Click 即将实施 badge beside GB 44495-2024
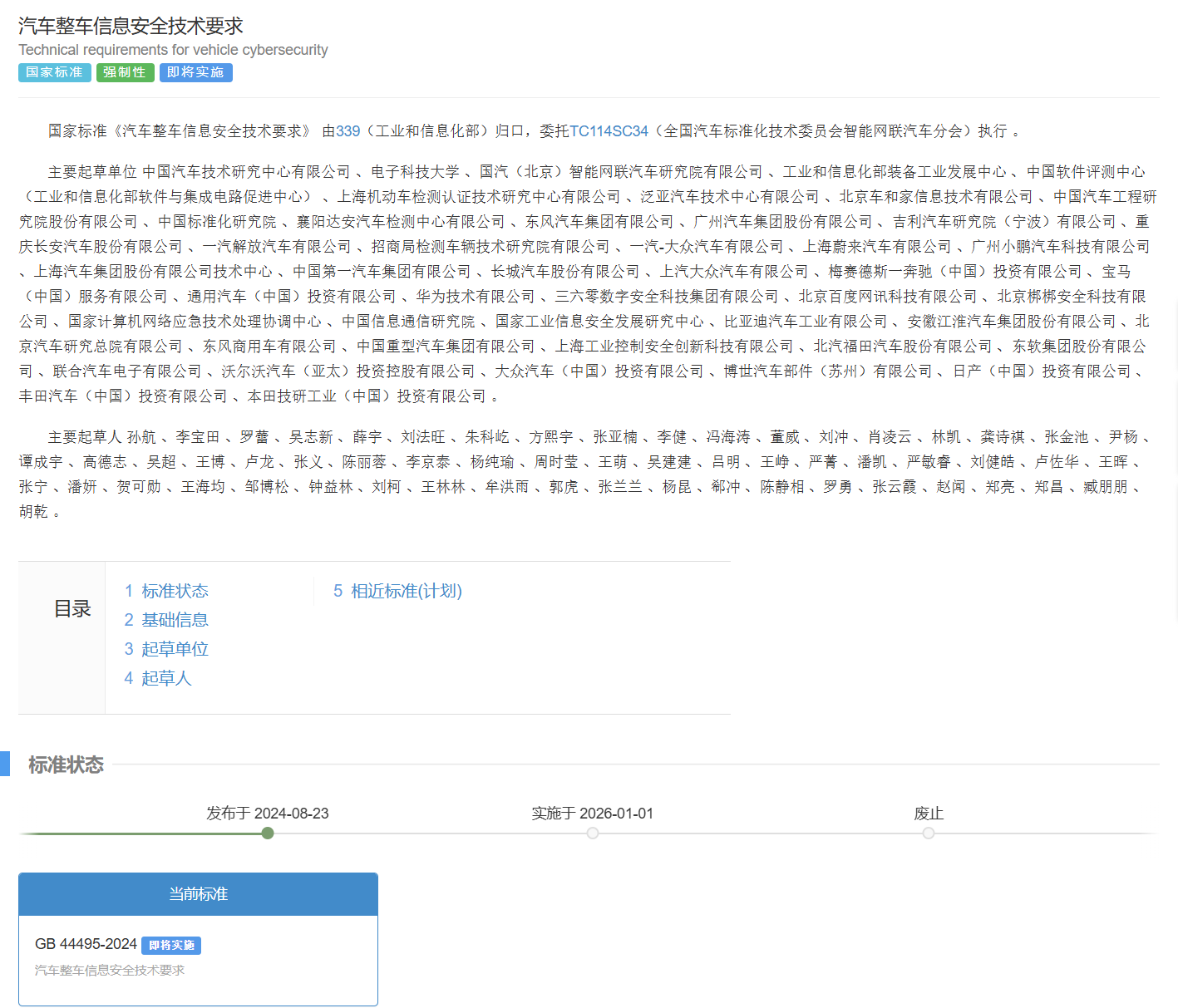The width and height of the screenshot is (1178, 1008). 171,946
